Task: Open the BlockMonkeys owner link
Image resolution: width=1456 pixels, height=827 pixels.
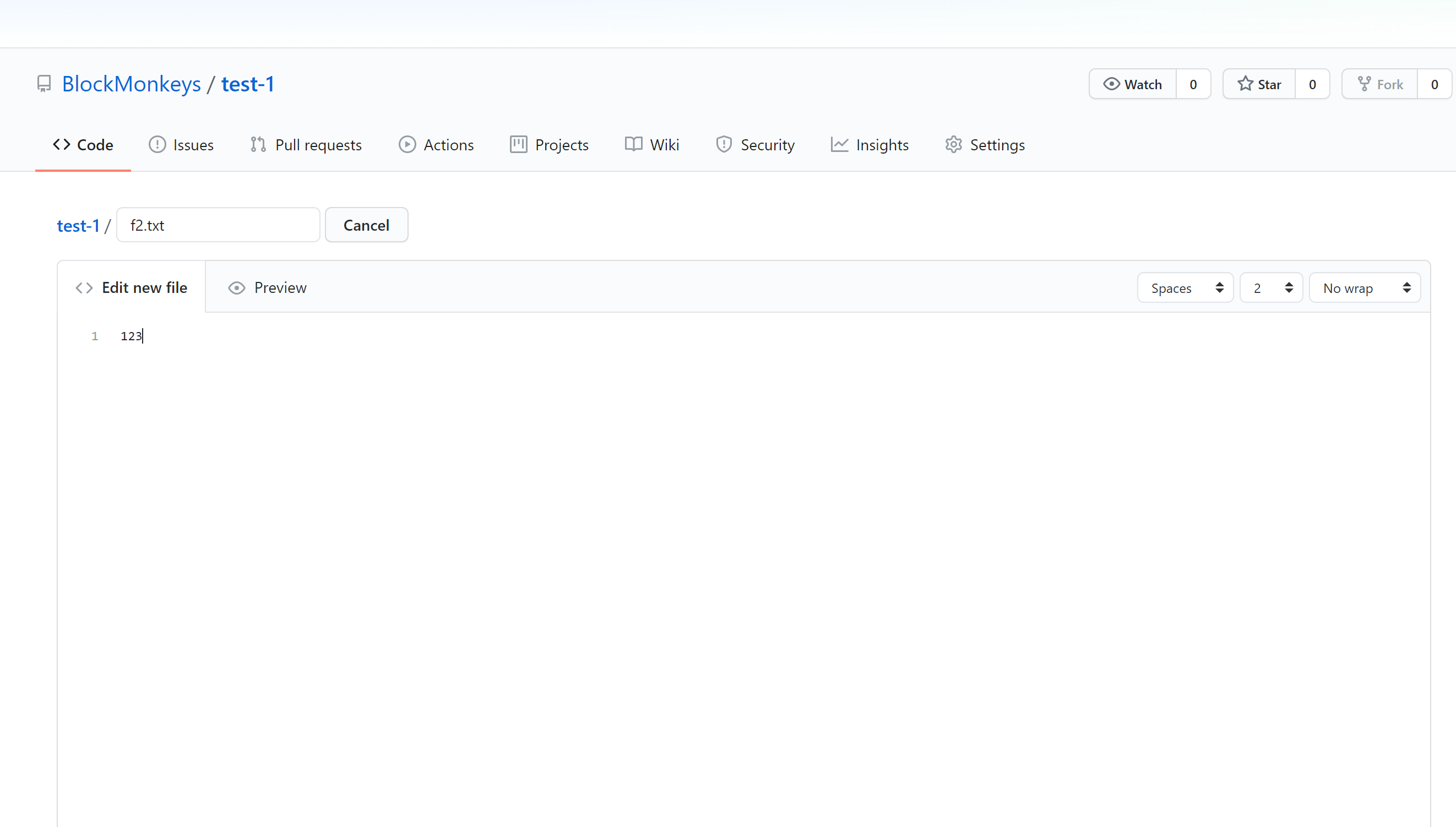Action: coord(131,84)
